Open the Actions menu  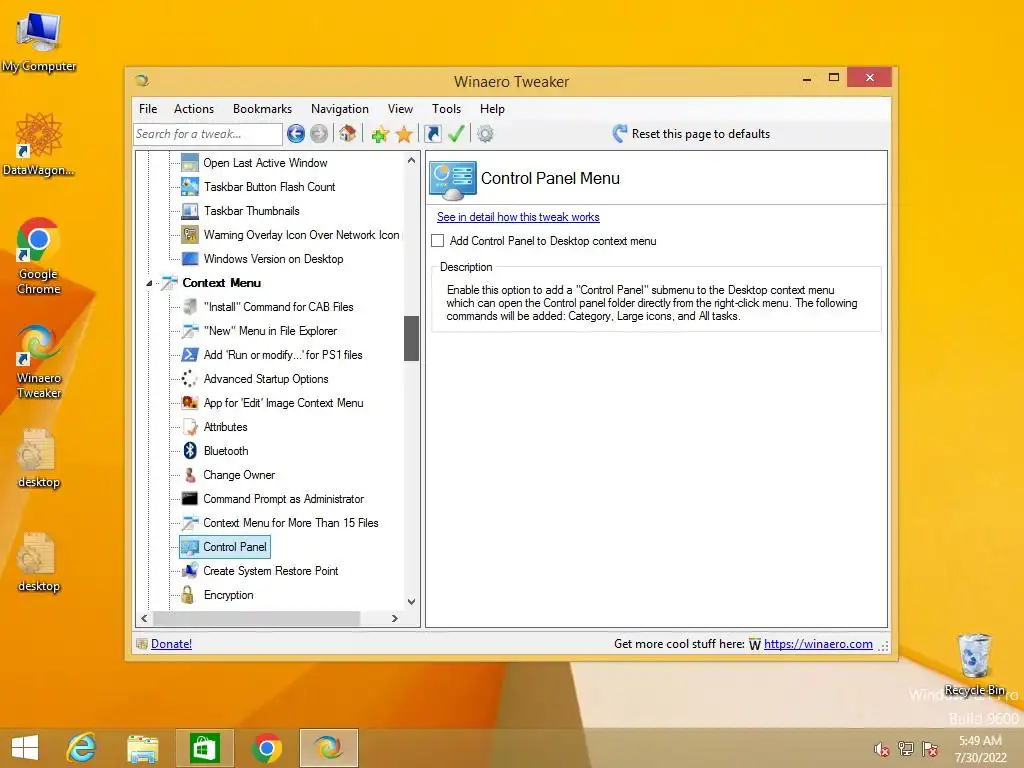[x=194, y=109]
